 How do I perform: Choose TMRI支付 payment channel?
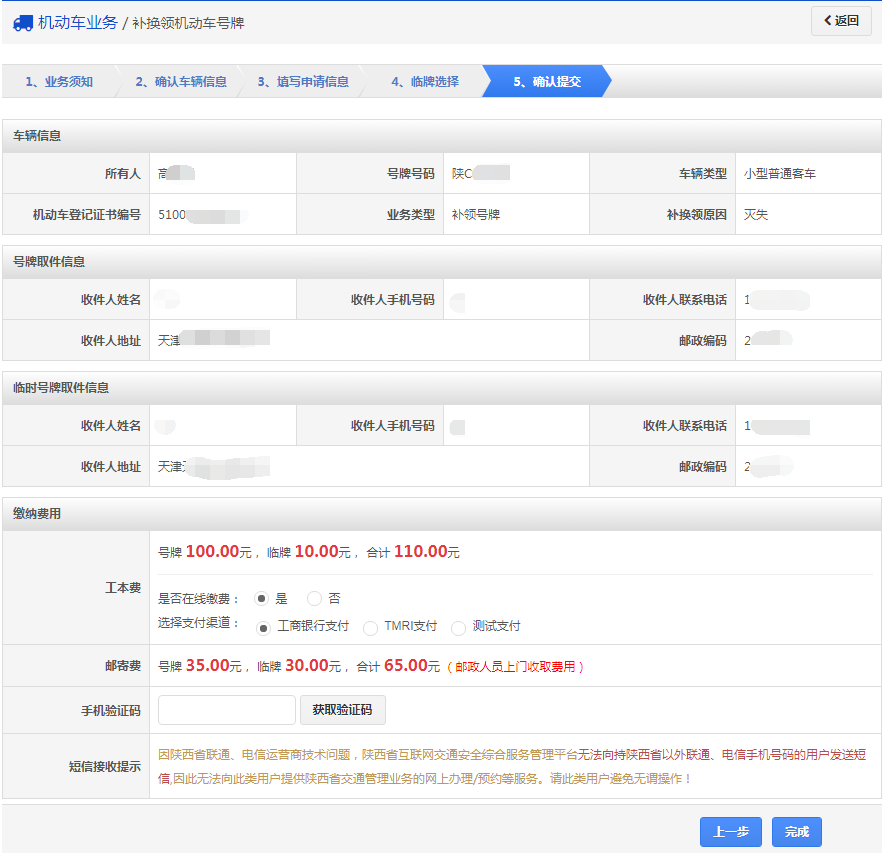[370, 628]
